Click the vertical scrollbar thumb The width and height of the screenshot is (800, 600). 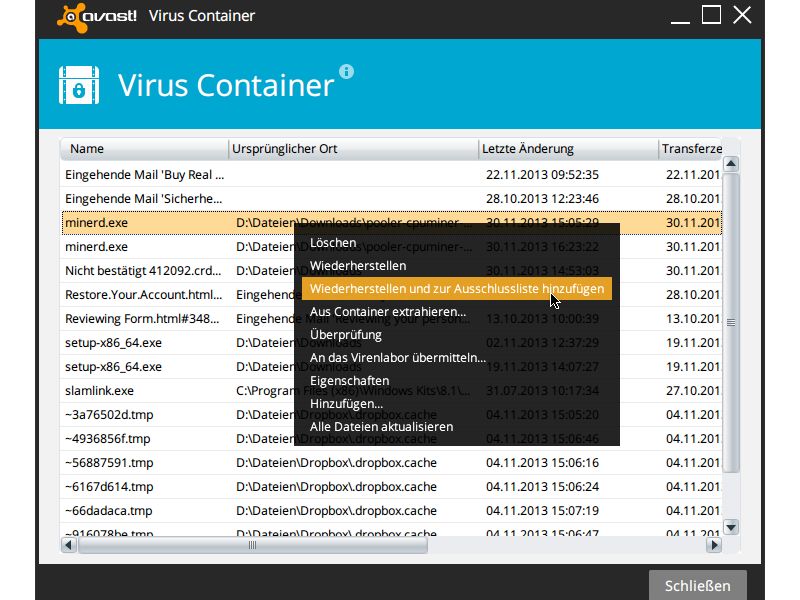pyautogui.click(x=731, y=322)
